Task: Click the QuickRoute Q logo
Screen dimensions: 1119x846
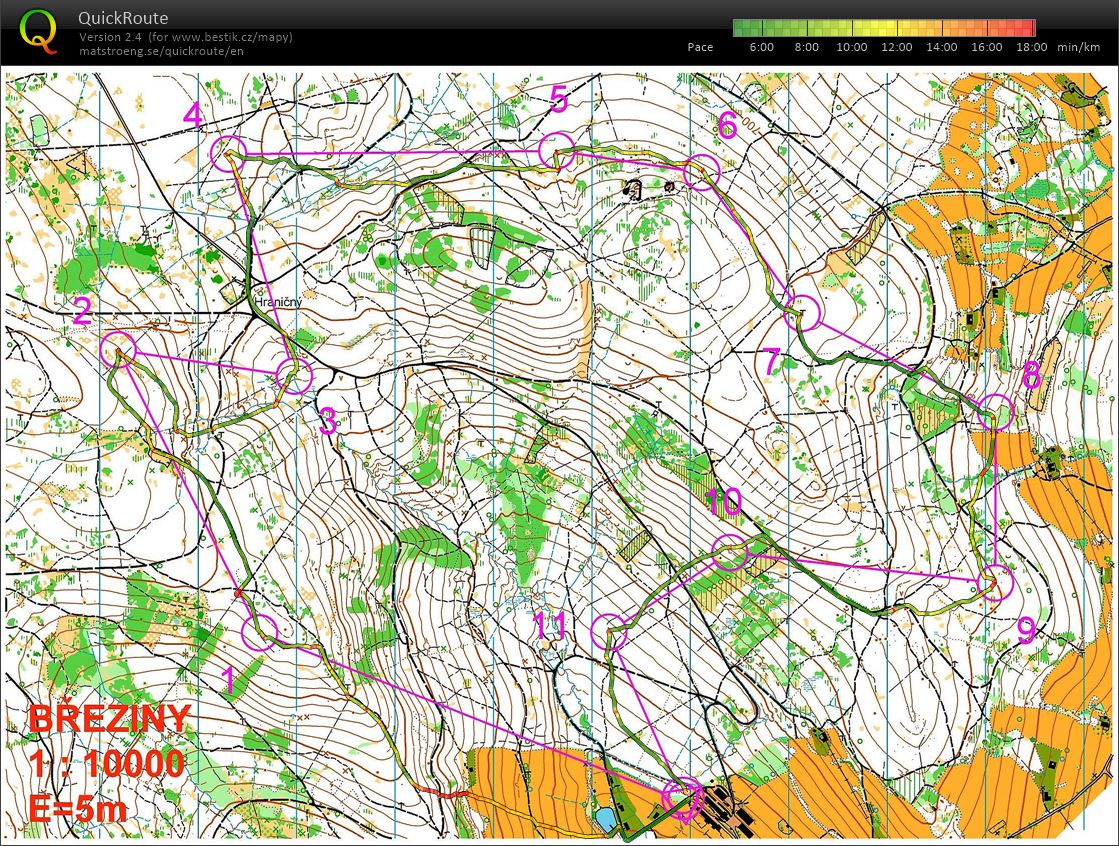Action: 38,32
